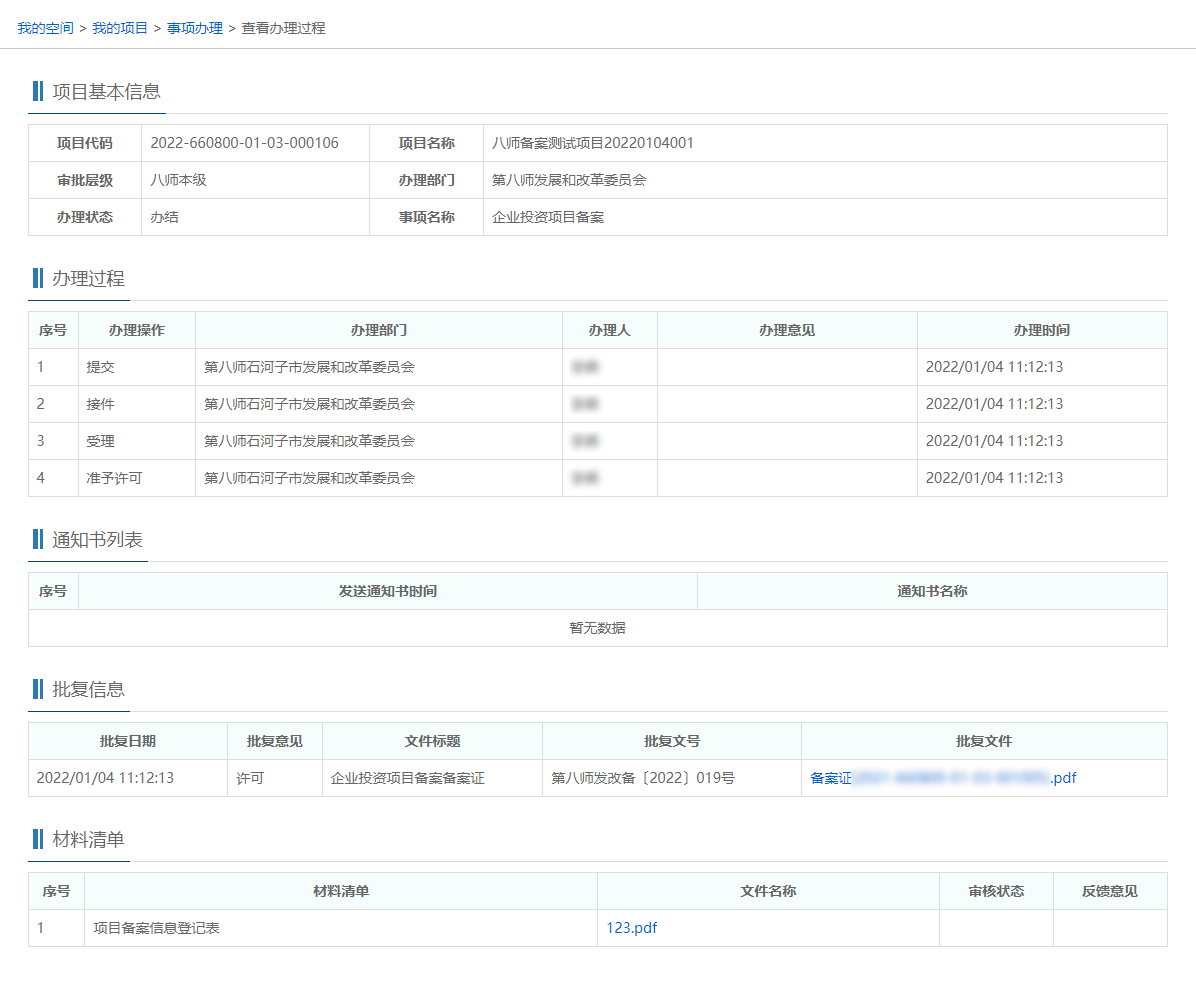Click the 暂无数据 empty notice row
This screenshot has width=1196, height=996.
pyautogui.click(x=597, y=628)
